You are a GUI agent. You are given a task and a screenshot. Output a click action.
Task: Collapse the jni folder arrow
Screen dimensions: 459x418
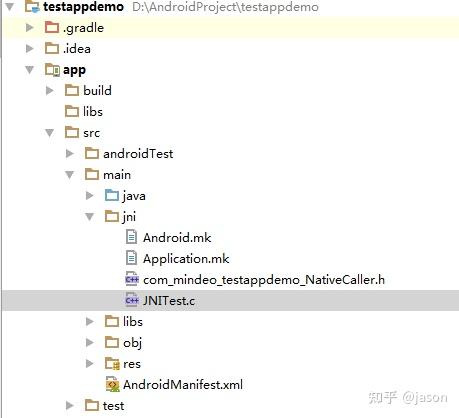90,217
